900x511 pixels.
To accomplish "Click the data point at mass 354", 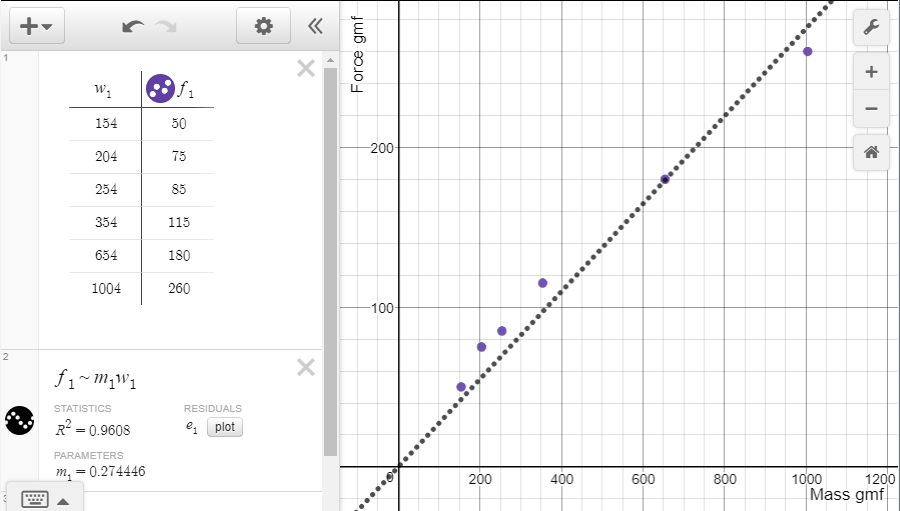I will [x=542, y=283].
